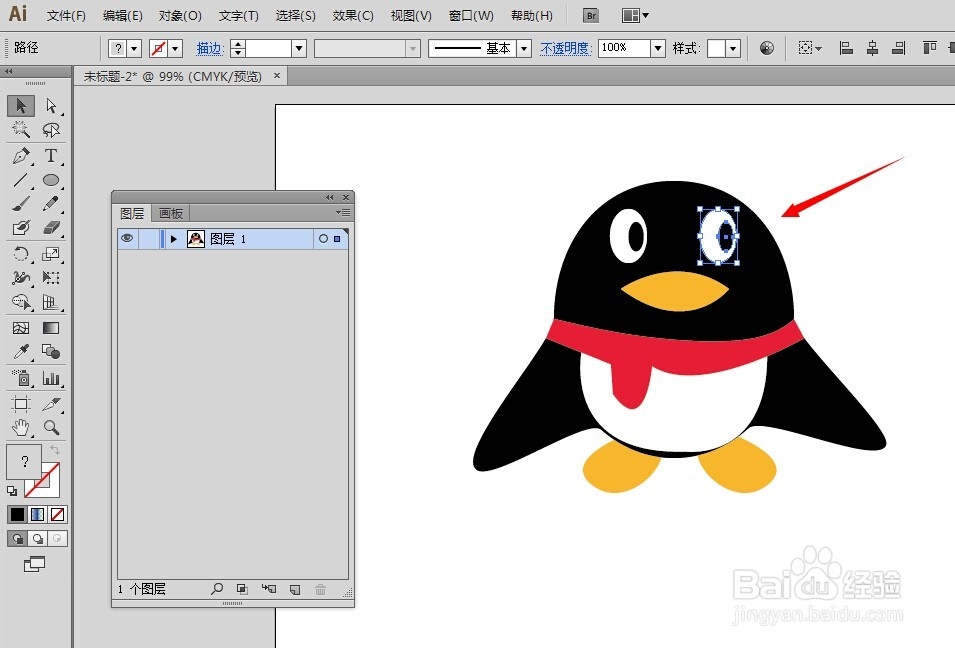
Task: Open the opacity 100% dropdown
Action: pyautogui.click(x=658, y=48)
